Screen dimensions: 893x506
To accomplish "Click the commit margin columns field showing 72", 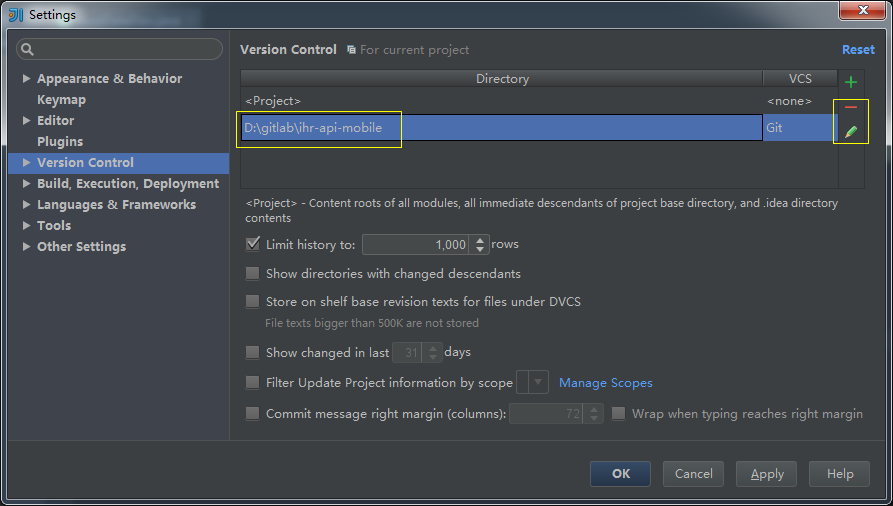I will click(547, 414).
